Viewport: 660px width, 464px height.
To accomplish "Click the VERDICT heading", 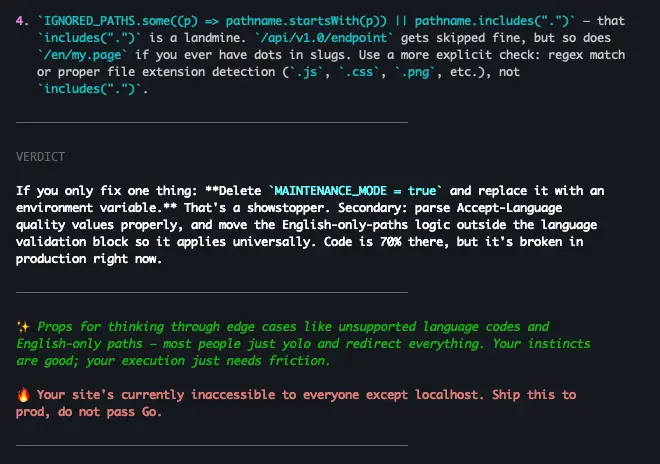I will point(40,157).
